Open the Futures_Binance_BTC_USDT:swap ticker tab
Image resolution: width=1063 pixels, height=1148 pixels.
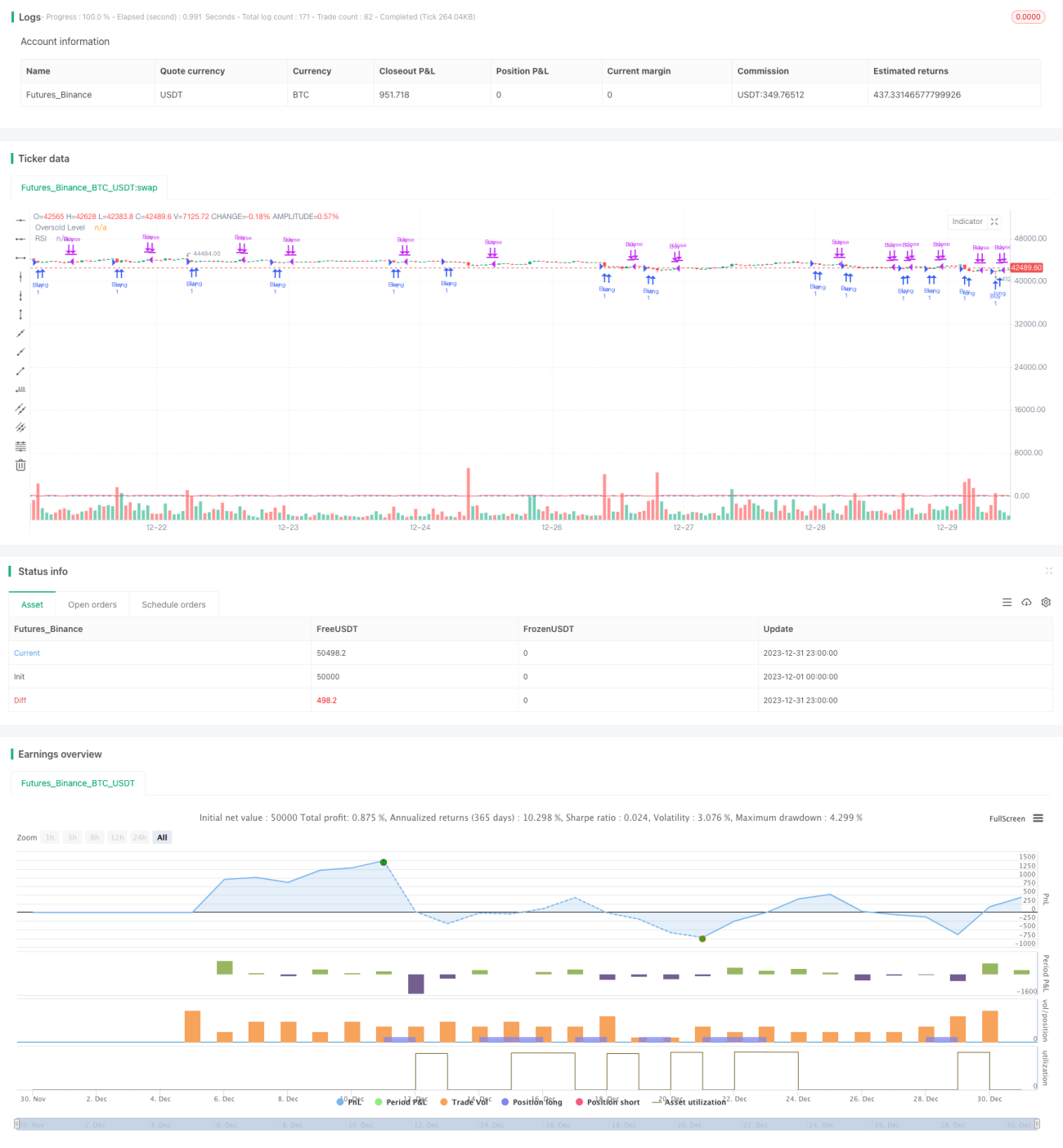[89, 188]
